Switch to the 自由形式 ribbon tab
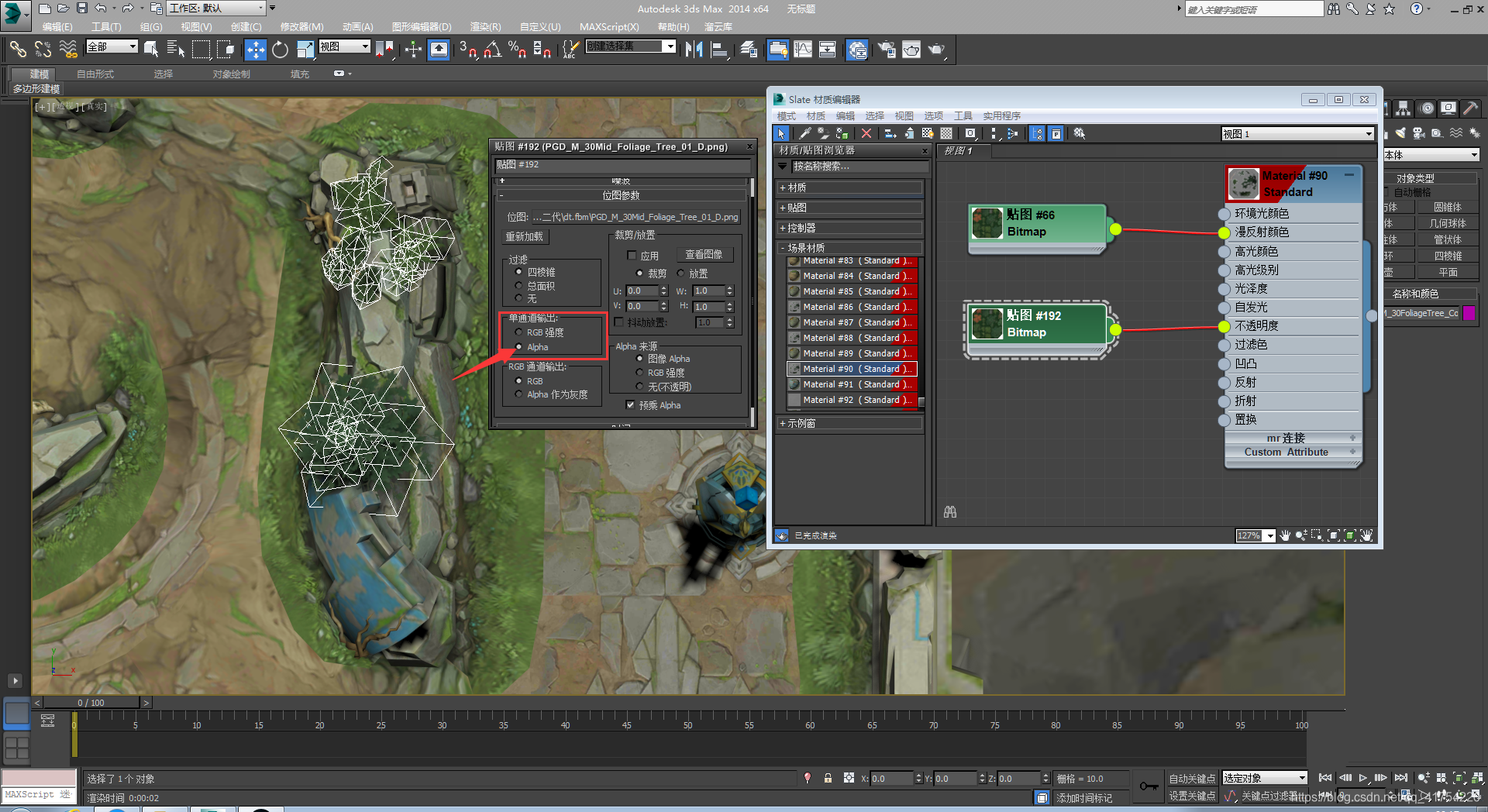 pos(95,74)
